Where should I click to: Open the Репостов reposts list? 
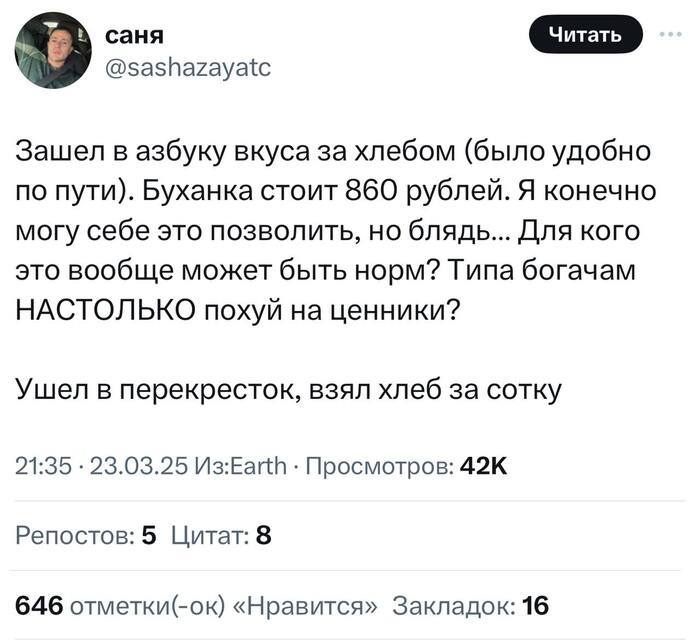click(x=70, y=537)
